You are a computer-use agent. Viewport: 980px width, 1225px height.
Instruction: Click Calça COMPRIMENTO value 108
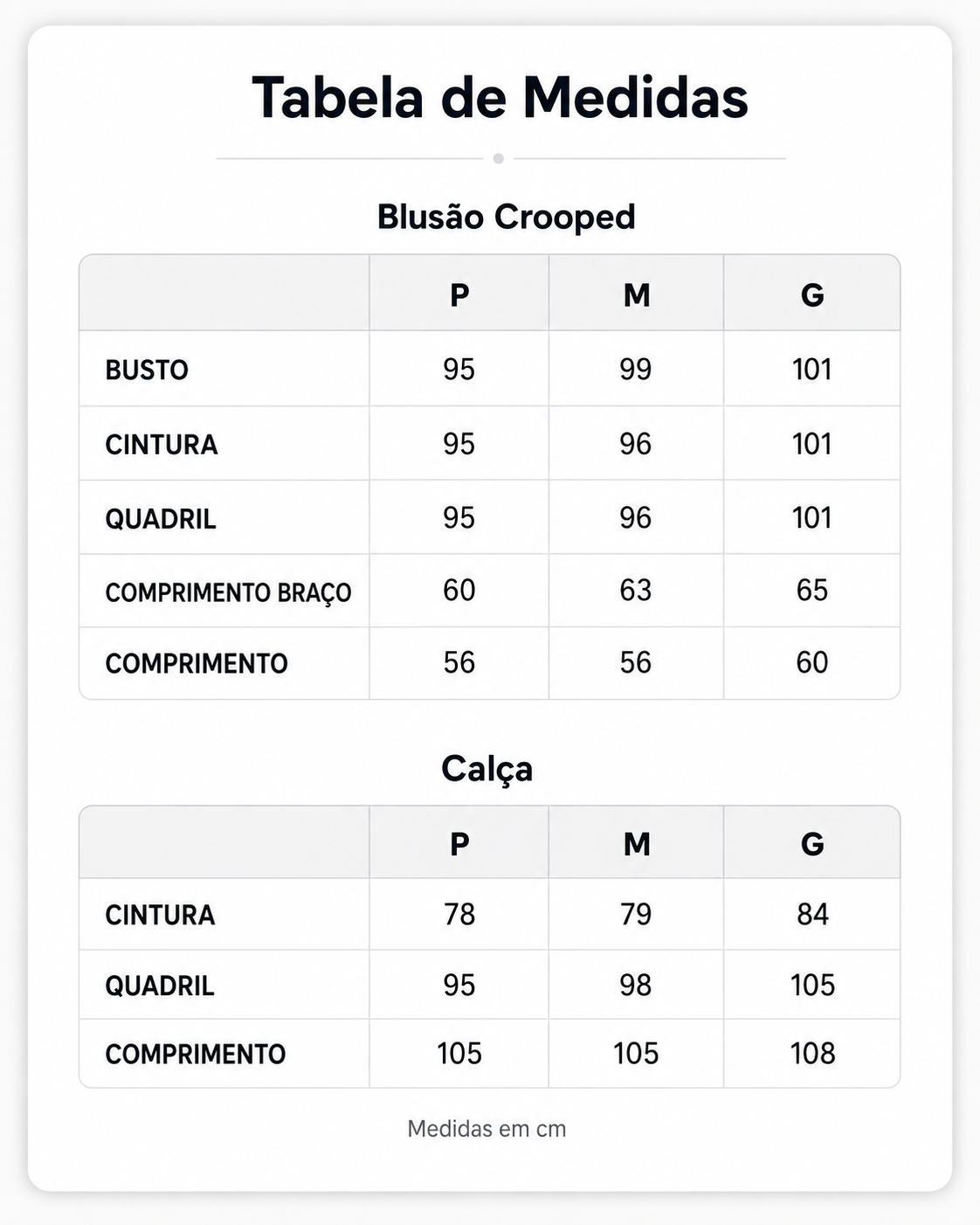pyautogui.click(x=812, y=1054)
